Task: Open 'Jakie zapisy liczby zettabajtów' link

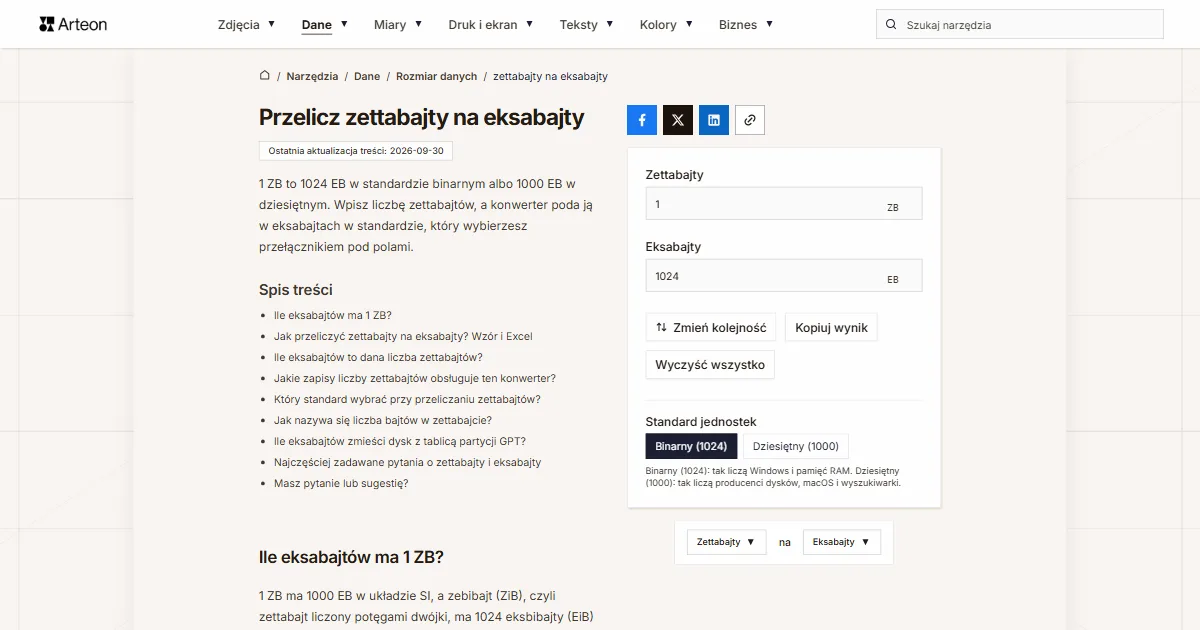Action: click(415, 378)
